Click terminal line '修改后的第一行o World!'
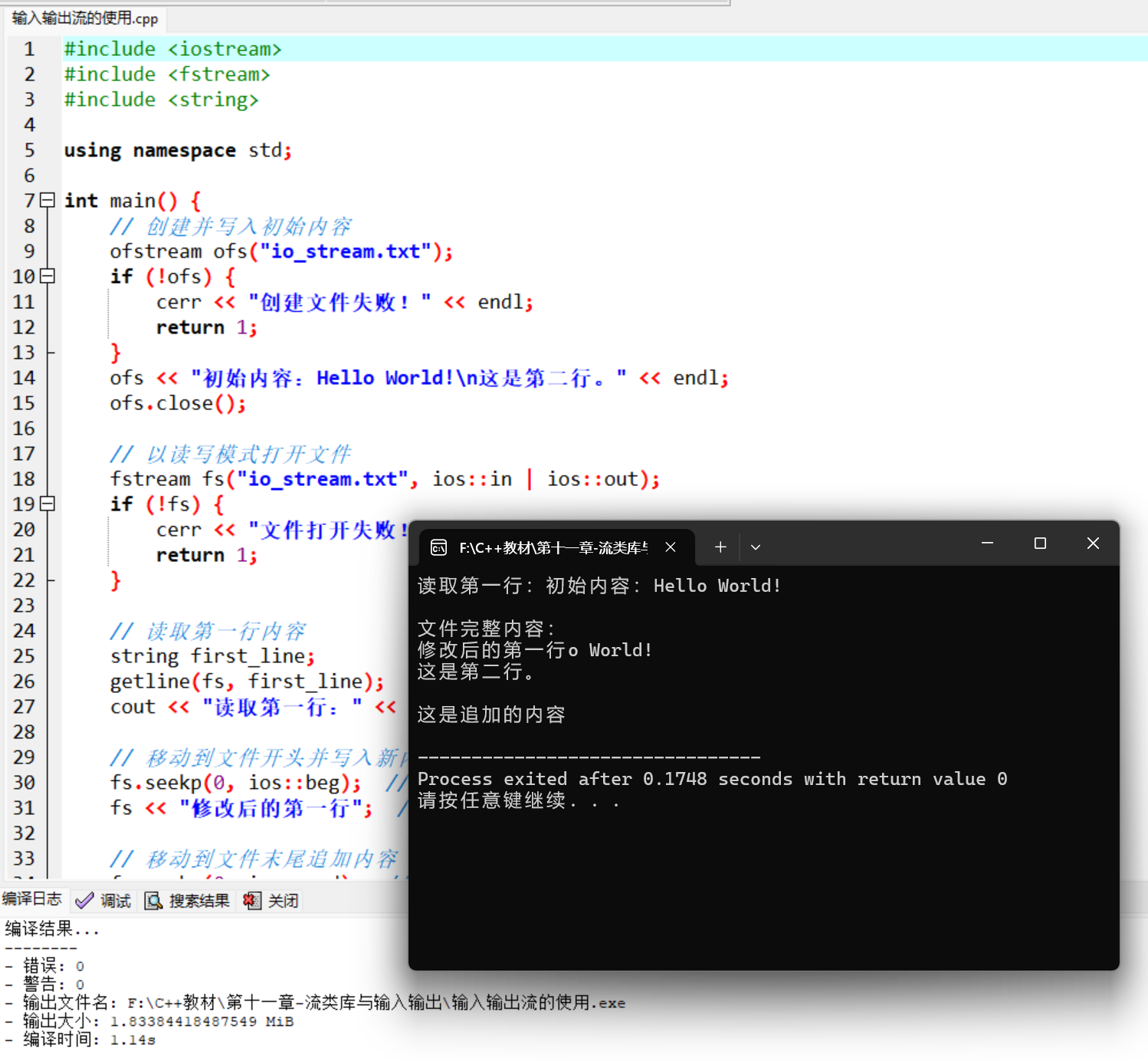 pos(535,650)
